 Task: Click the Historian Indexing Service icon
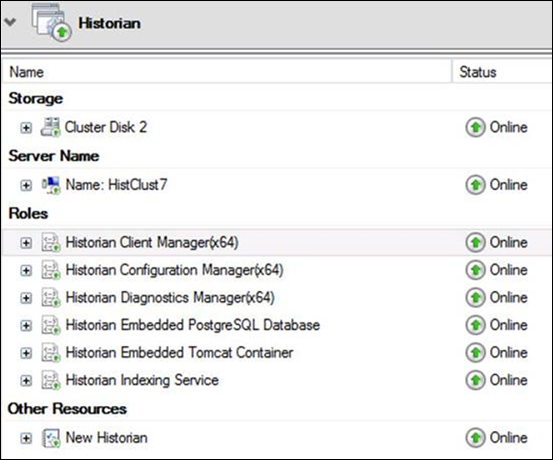click(x=51, y=380)
